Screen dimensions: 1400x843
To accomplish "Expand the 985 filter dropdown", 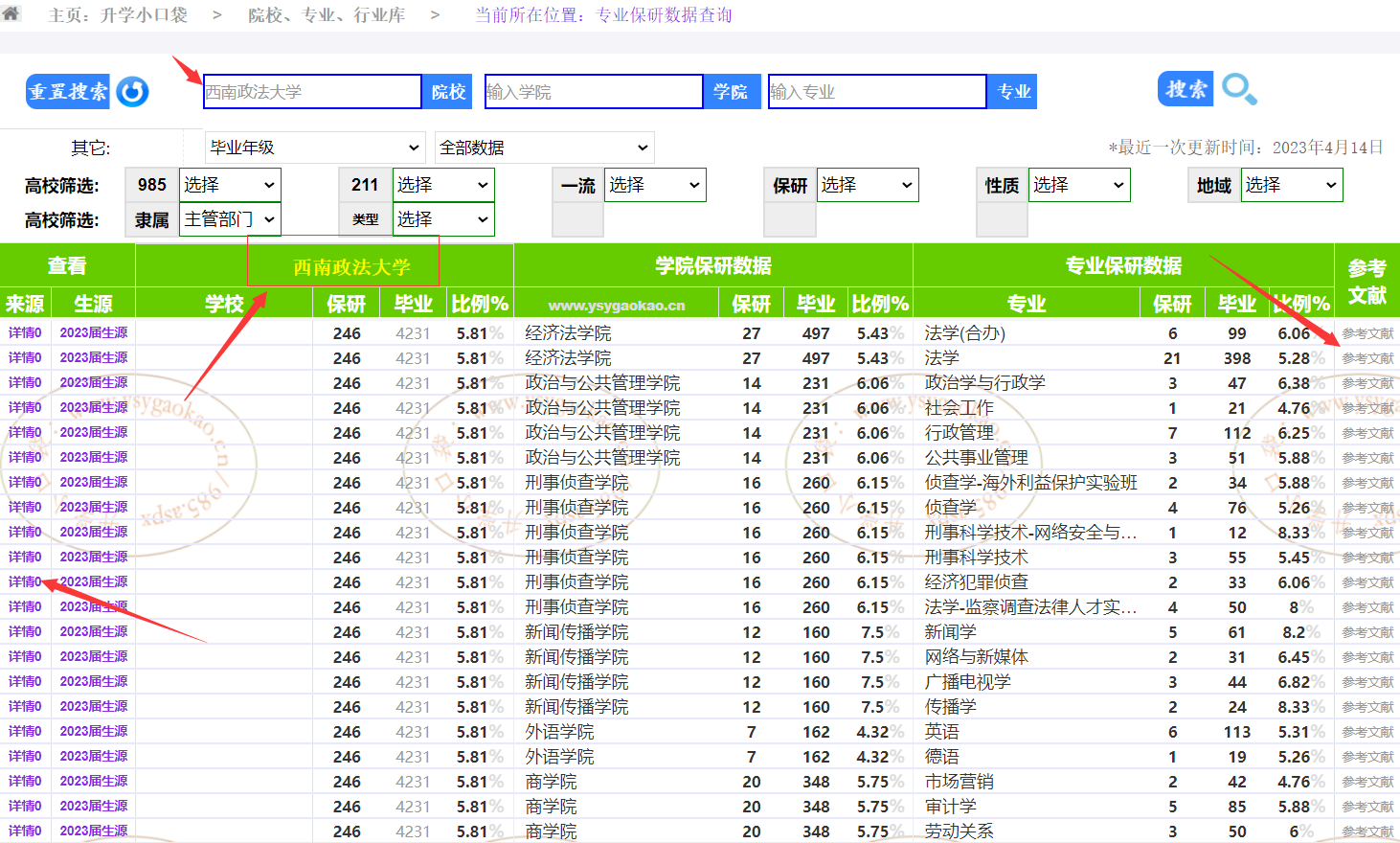I will coord(230,185).
